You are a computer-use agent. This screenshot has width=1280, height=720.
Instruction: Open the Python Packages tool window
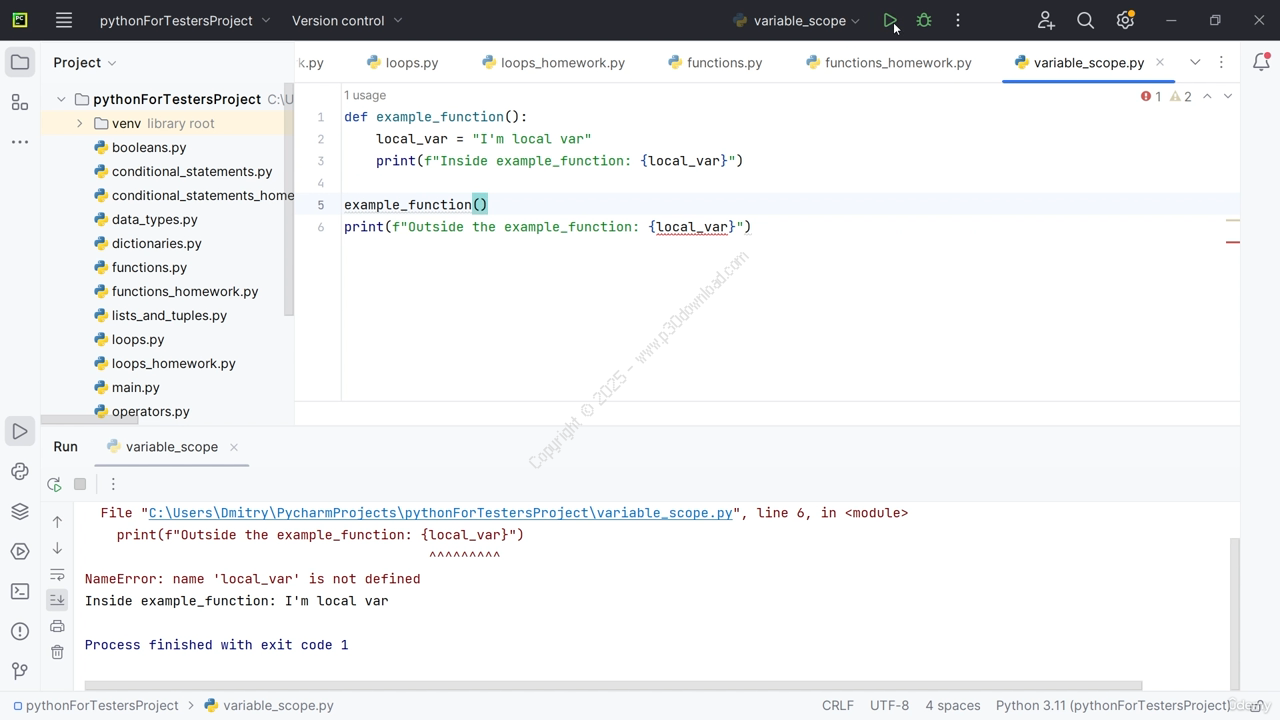pyautogui.click(x=20, y=472)
